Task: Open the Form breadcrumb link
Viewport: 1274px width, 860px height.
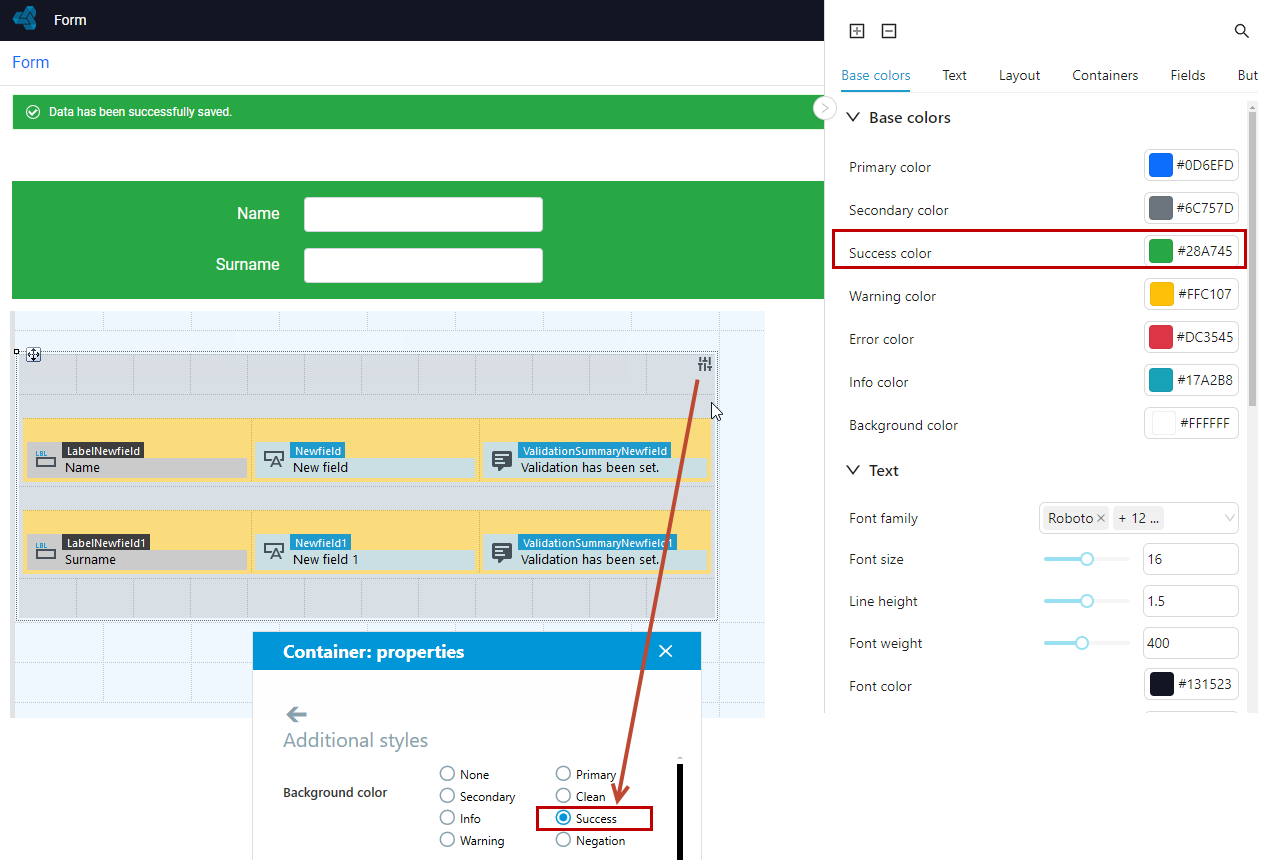Action: pyautogui.click(x=31, y=62)
